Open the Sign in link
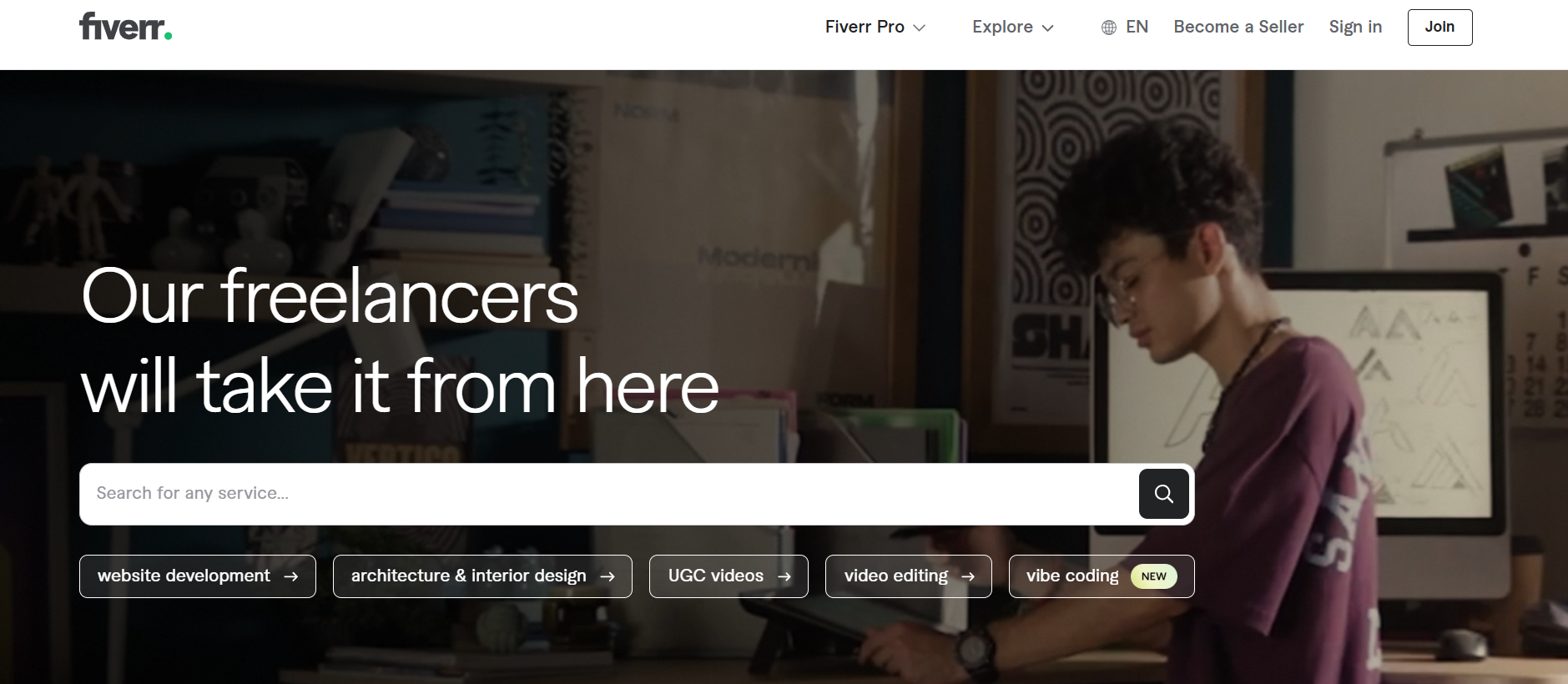Viewport: 1568px width, 684px height. coord(1355,27)
